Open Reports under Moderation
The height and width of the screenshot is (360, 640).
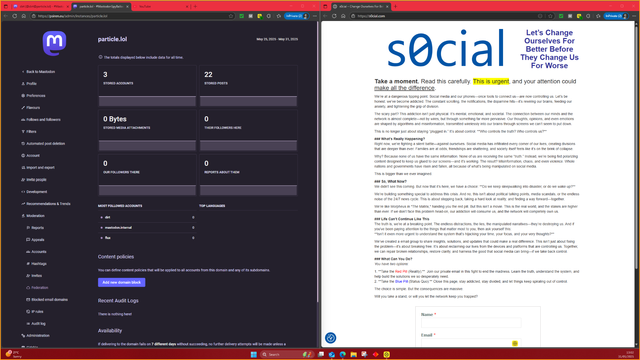pyautogui.click(x=35, y=228)
